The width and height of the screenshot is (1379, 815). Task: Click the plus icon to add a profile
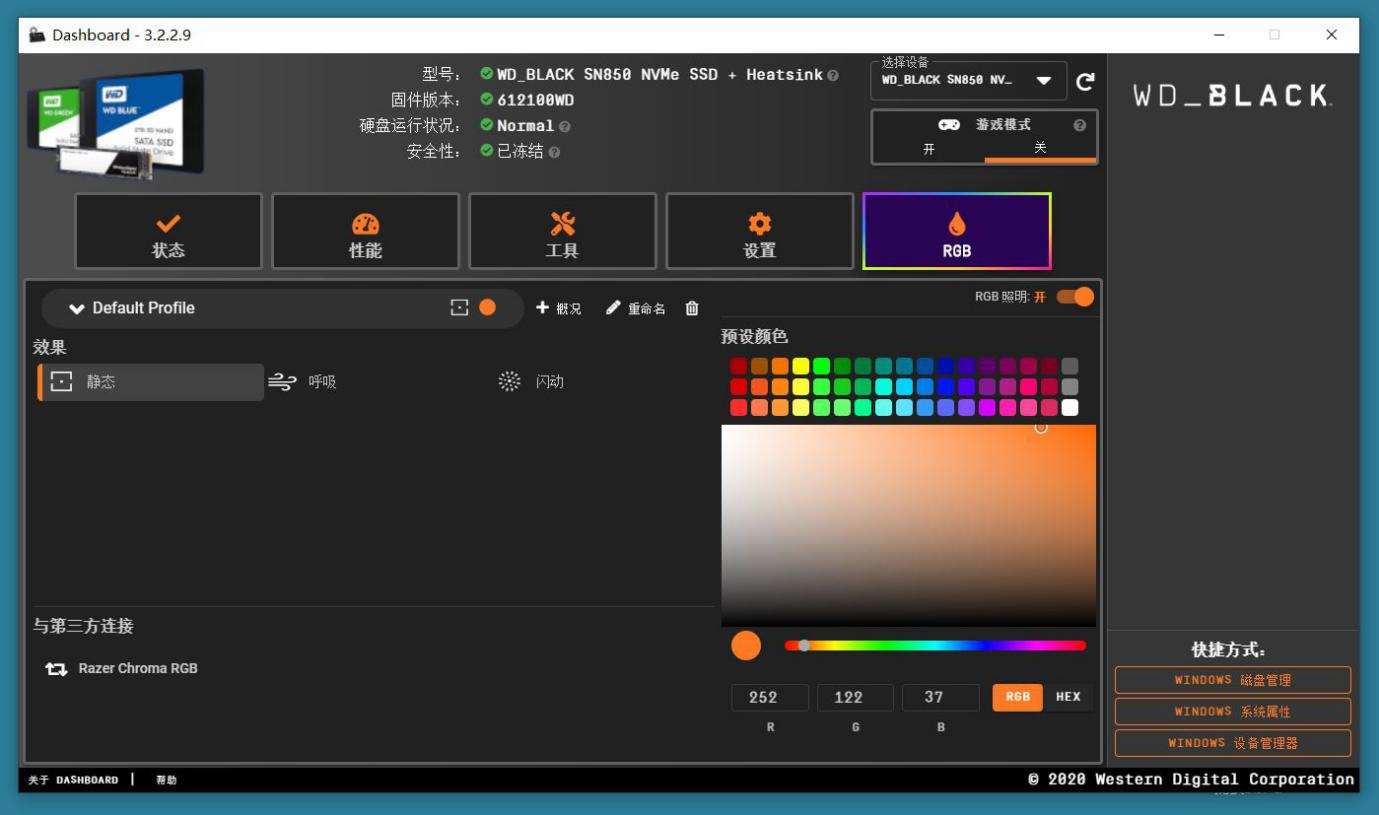click(542, 308)
